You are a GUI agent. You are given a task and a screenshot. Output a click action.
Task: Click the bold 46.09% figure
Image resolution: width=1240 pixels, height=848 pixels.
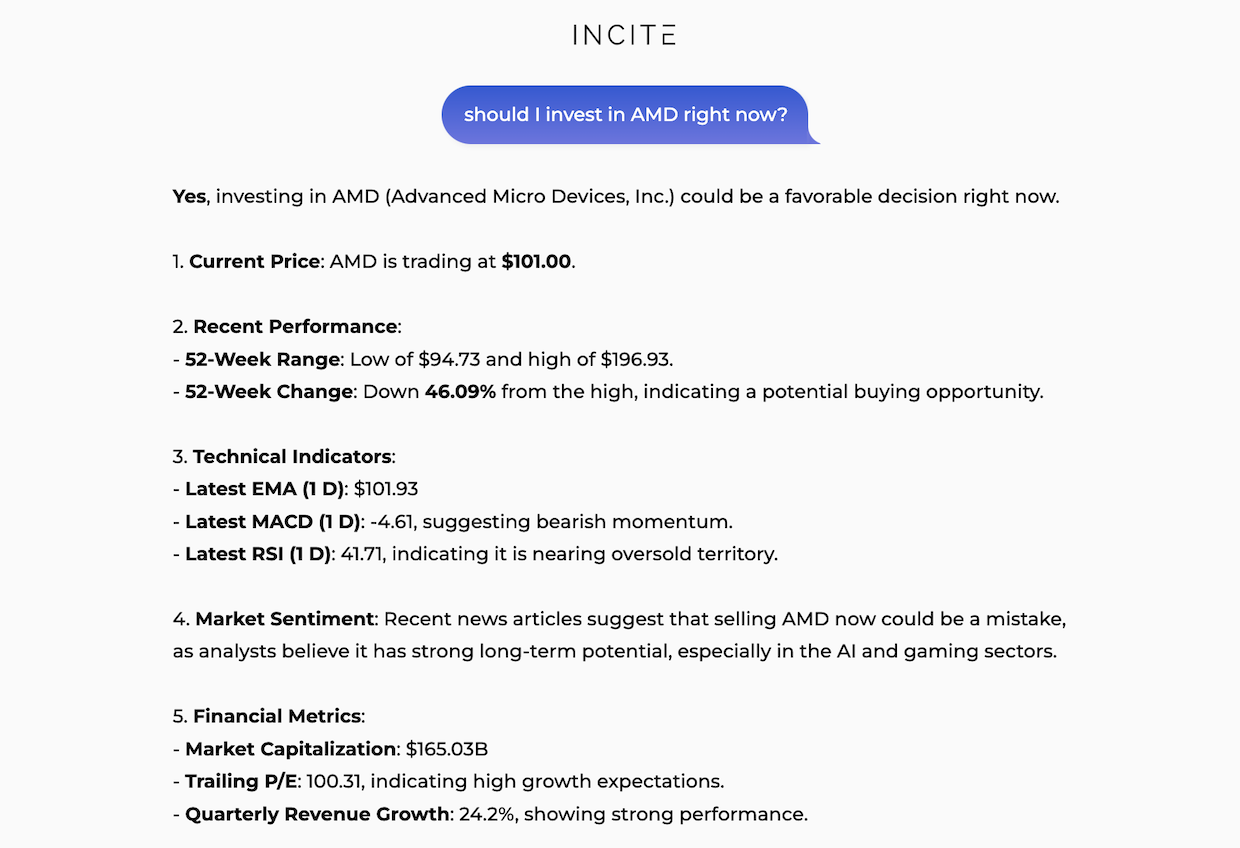tap(460, 391)
